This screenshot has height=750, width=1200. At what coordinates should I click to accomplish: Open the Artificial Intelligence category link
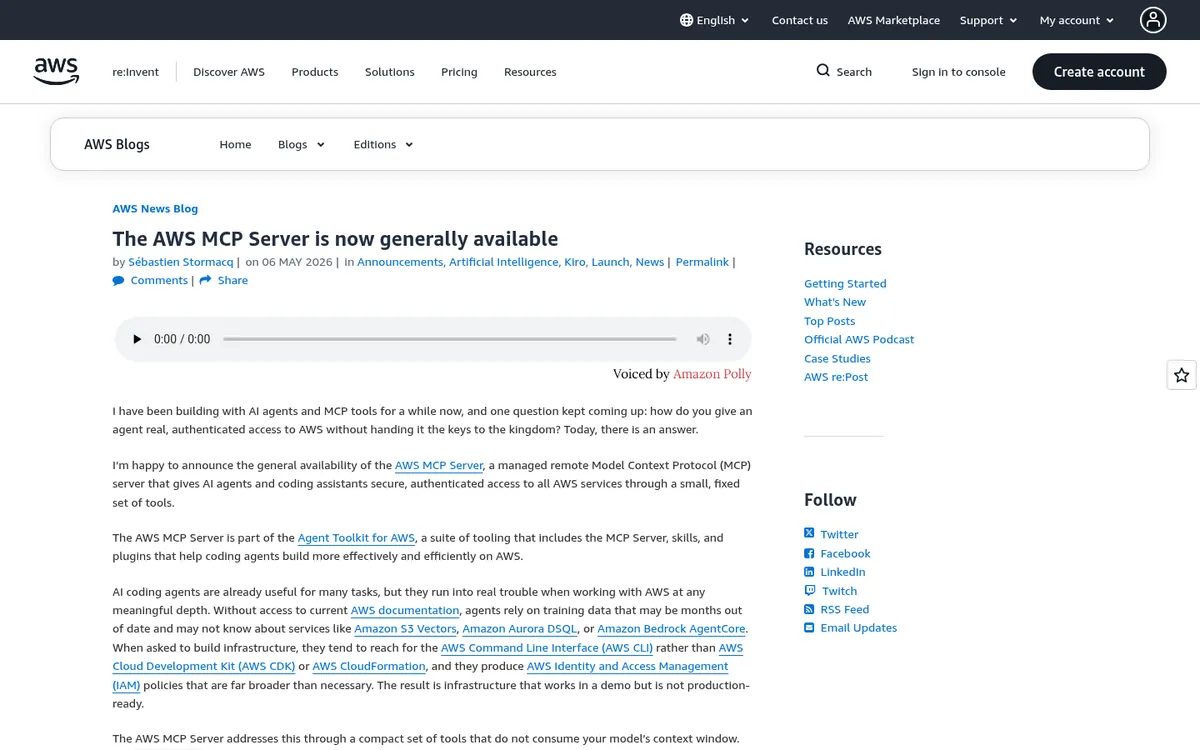[x=503, y=262]
